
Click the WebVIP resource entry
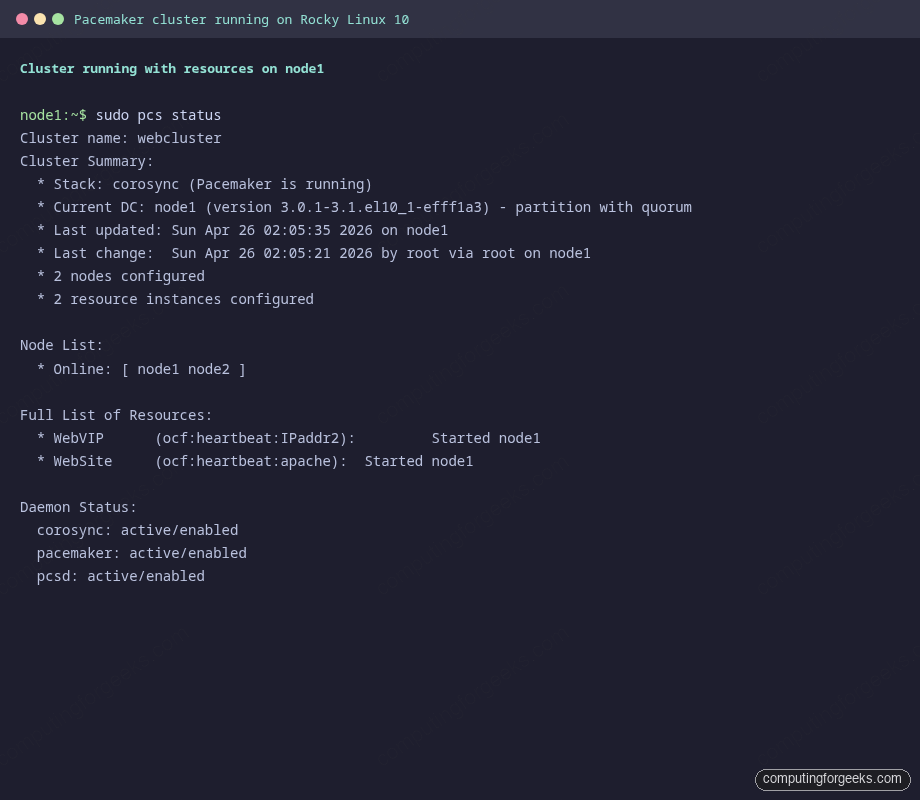(x=290, y=438)
